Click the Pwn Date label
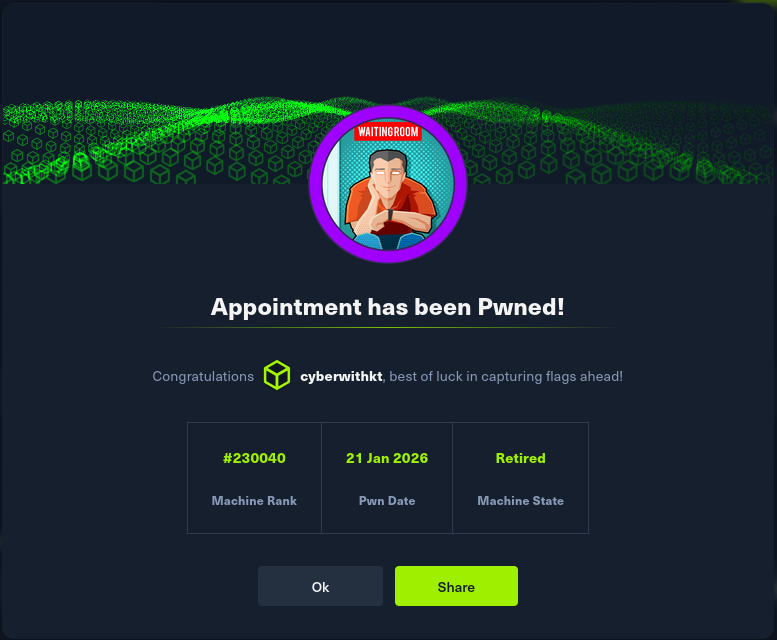The width and height of the screenshot is (777, 640). click(387, 501)
